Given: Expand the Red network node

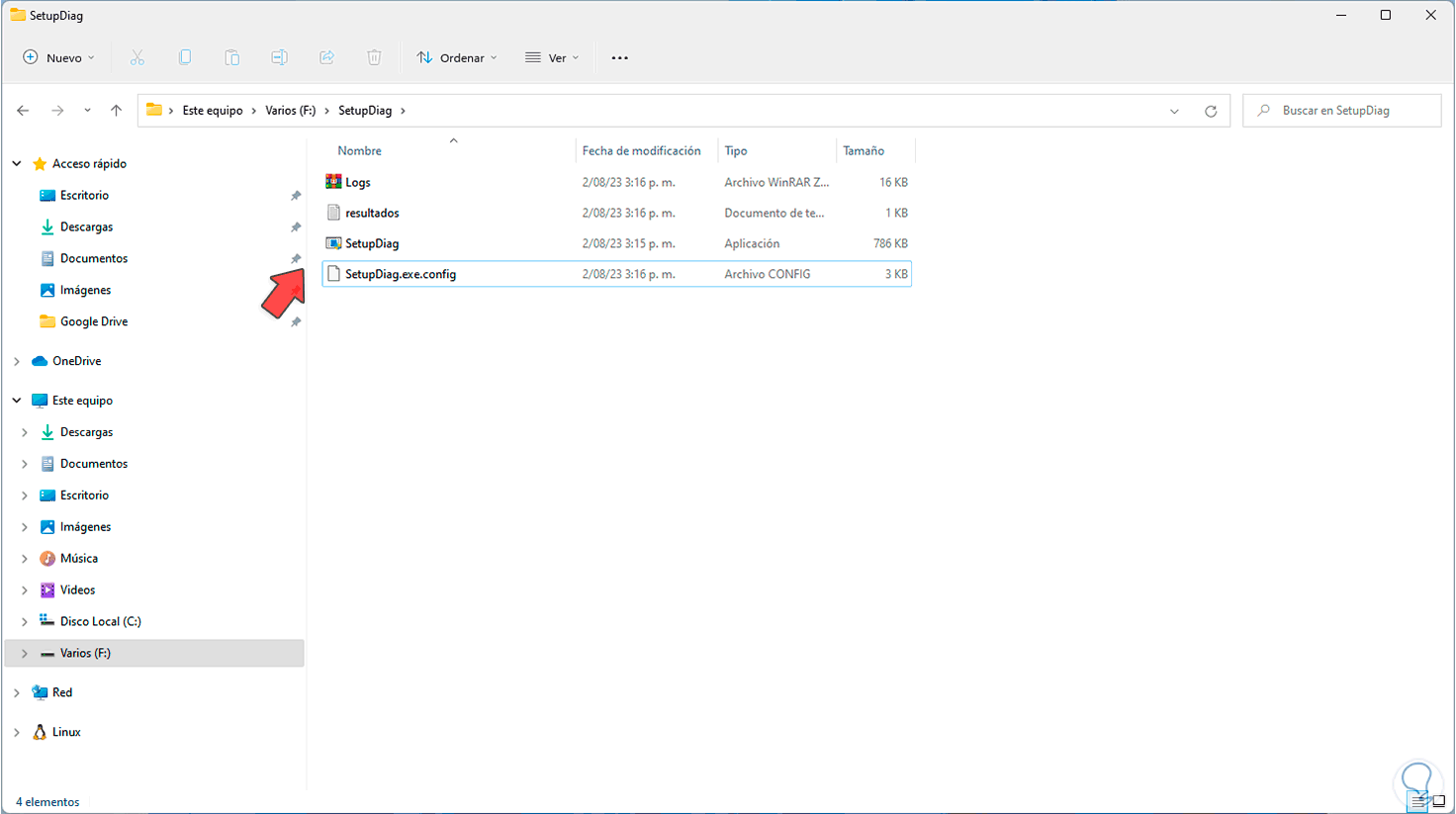Looking at the screenshot, I should coord(17,693).
